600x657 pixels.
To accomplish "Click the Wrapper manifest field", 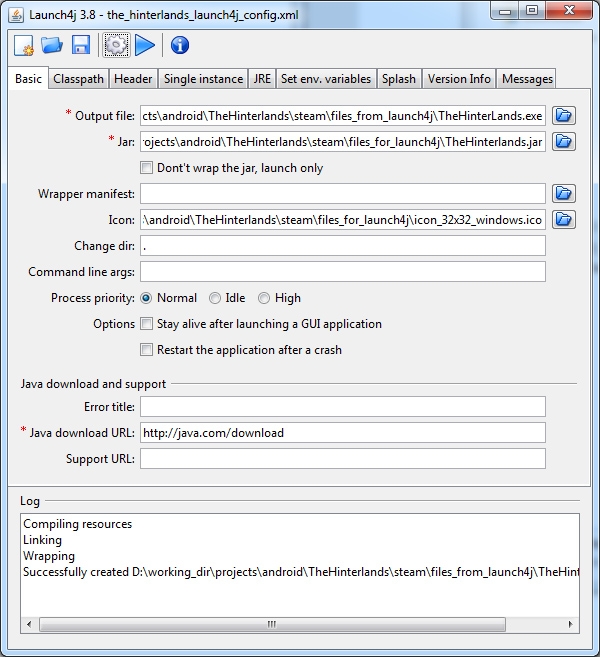I will (x=343, y=194).
